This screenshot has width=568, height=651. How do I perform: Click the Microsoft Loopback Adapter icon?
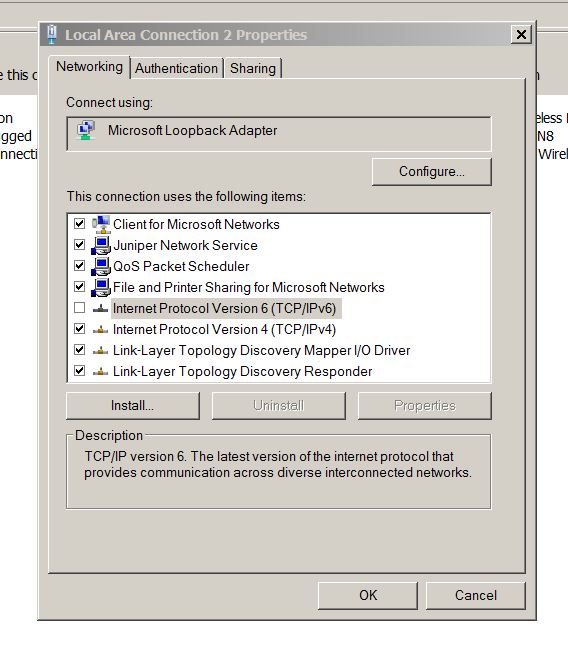tap(86, 131)
